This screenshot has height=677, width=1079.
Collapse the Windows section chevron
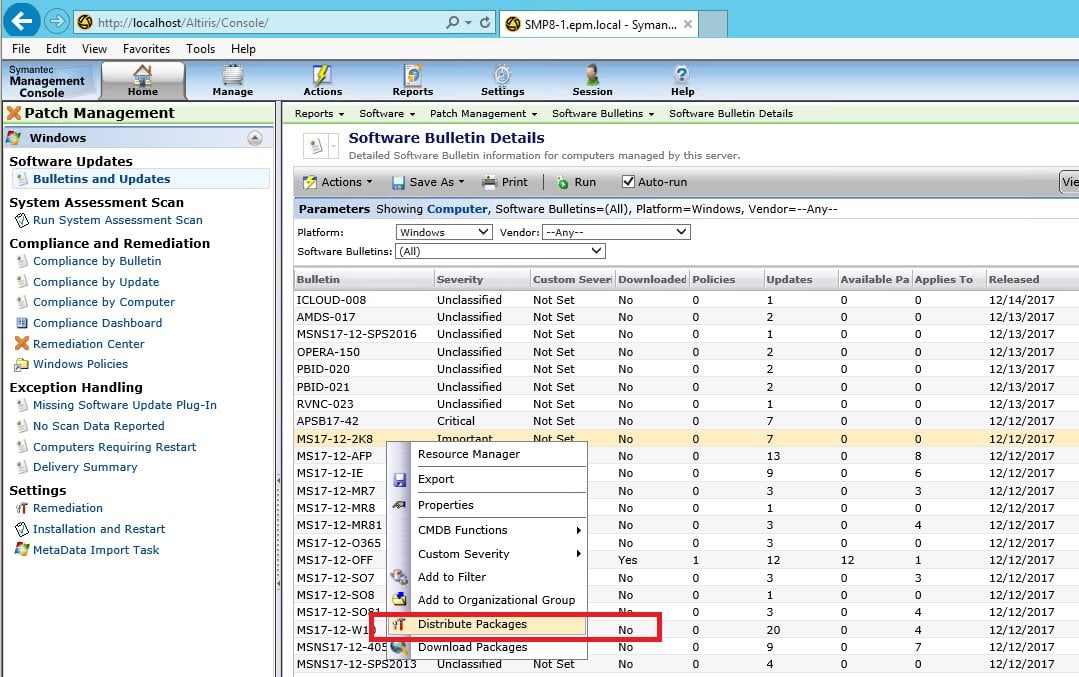coord(255,138)
